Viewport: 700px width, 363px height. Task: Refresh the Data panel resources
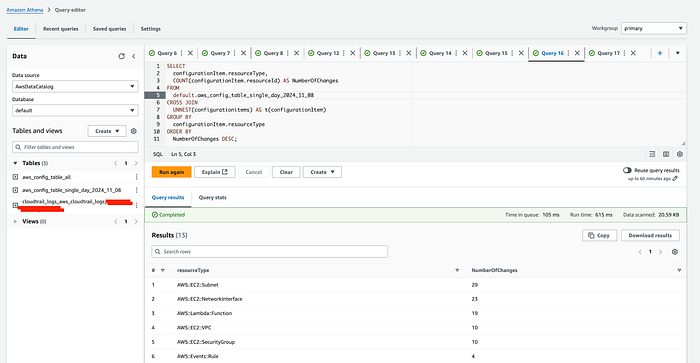tap(121, 56)
